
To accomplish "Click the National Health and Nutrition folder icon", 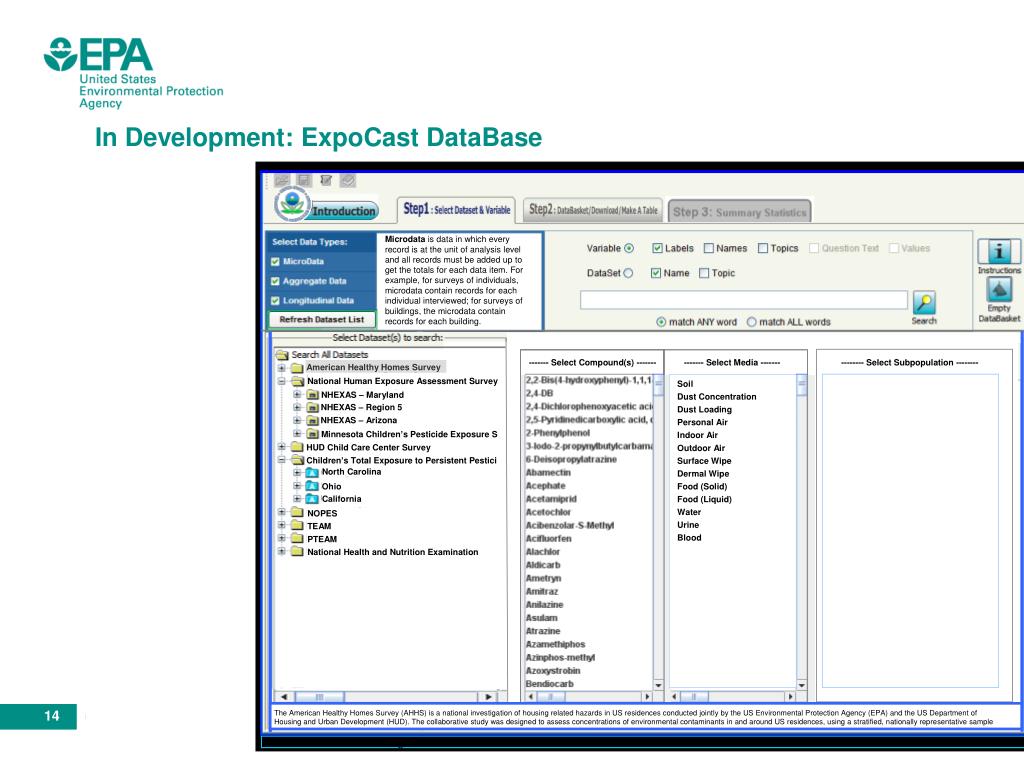I will (297, 552).
